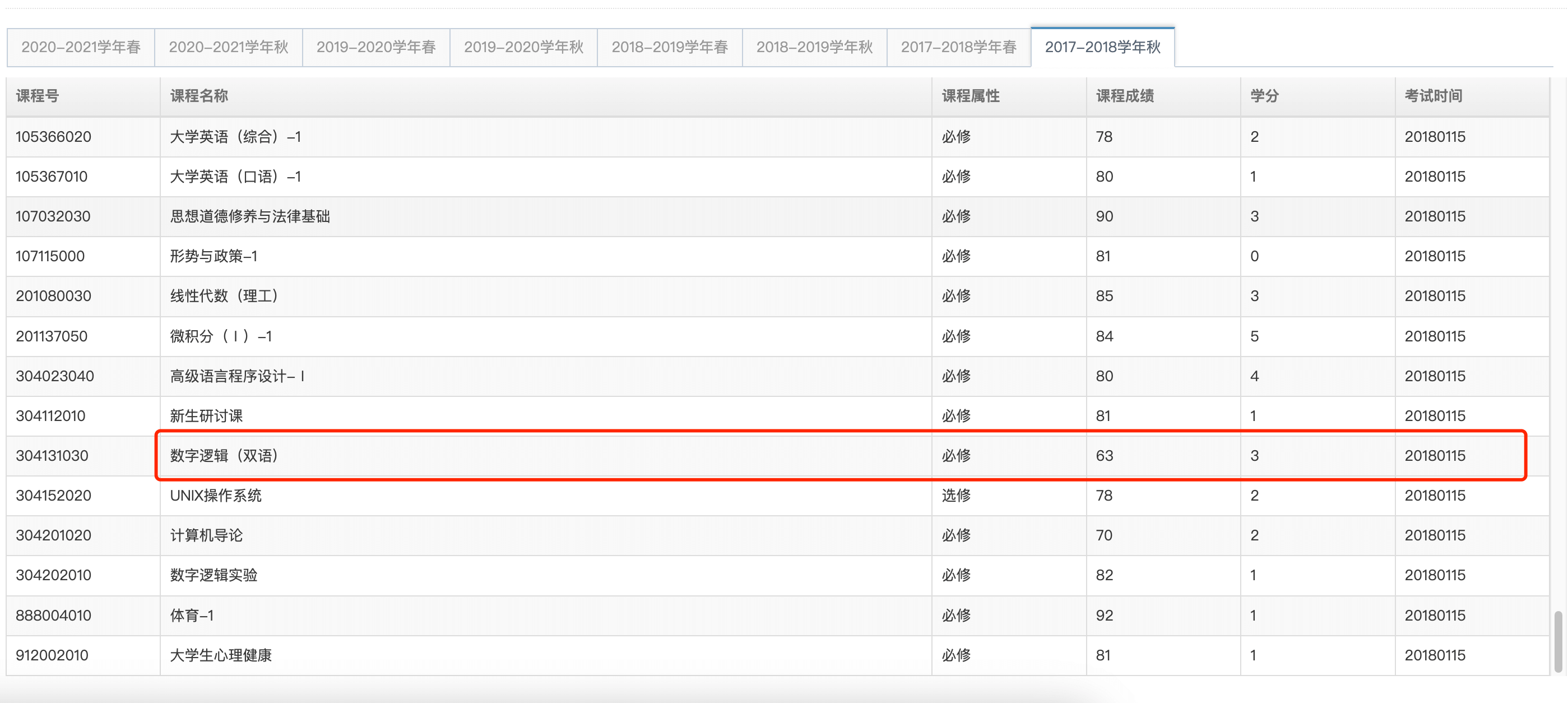
Task: Click course name 计算机导论
Action: [206, 535]
